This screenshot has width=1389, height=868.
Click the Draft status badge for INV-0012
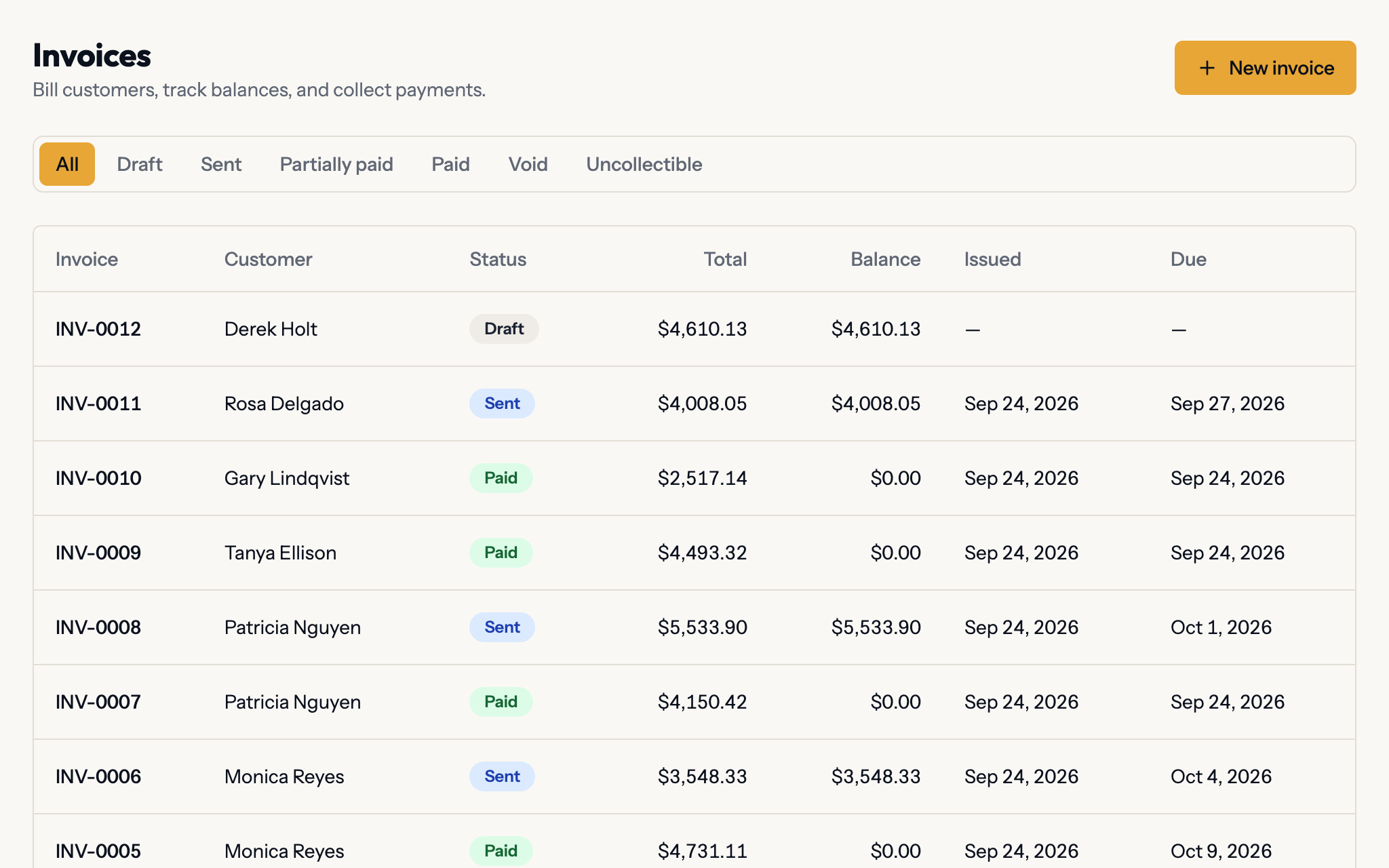click(504, 329)
